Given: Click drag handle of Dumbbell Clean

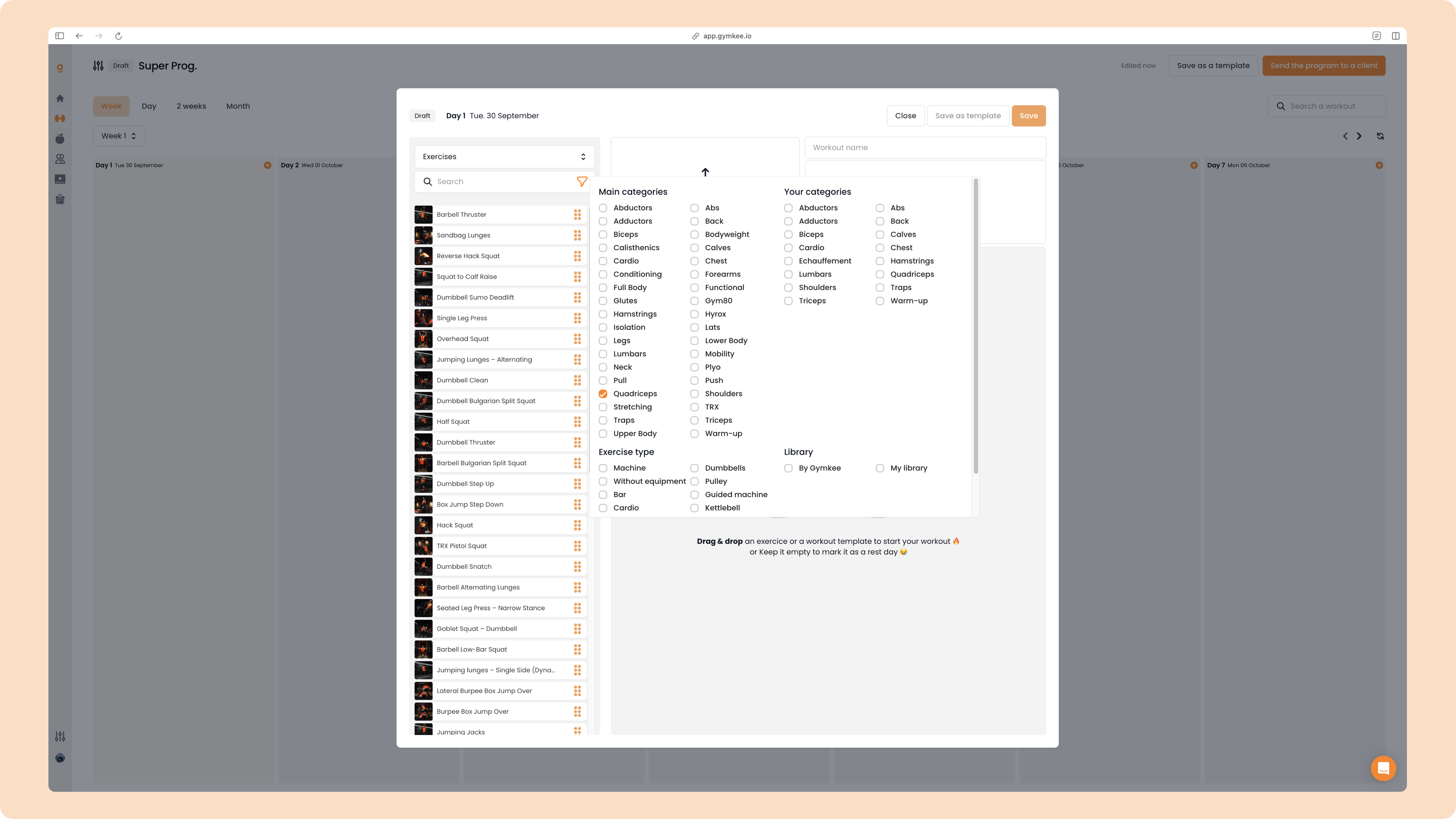Looking at the screenshot, I should [x=577, y=380].
